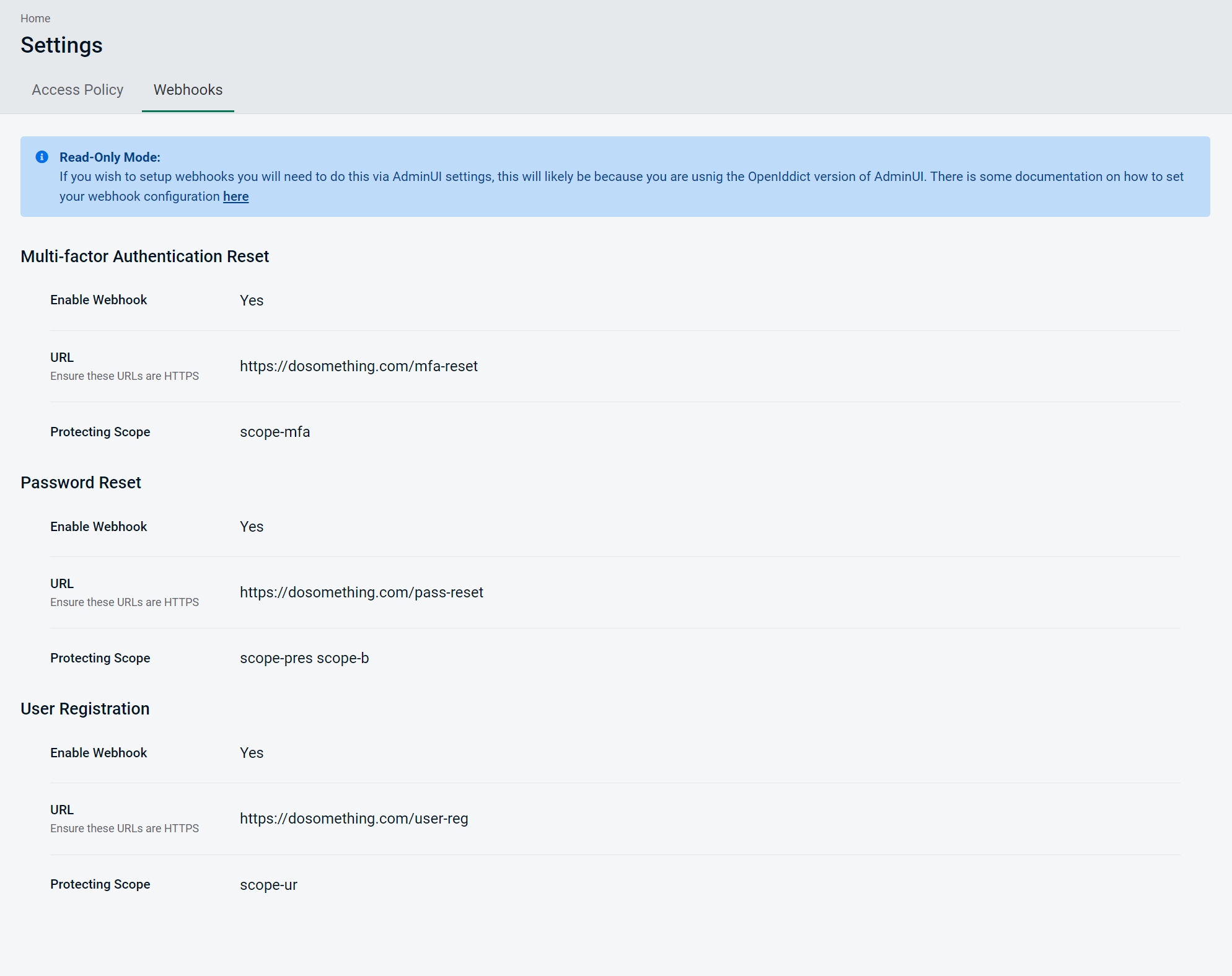
Task: Click the URL label in User Registration section
Action: [62, 810]
